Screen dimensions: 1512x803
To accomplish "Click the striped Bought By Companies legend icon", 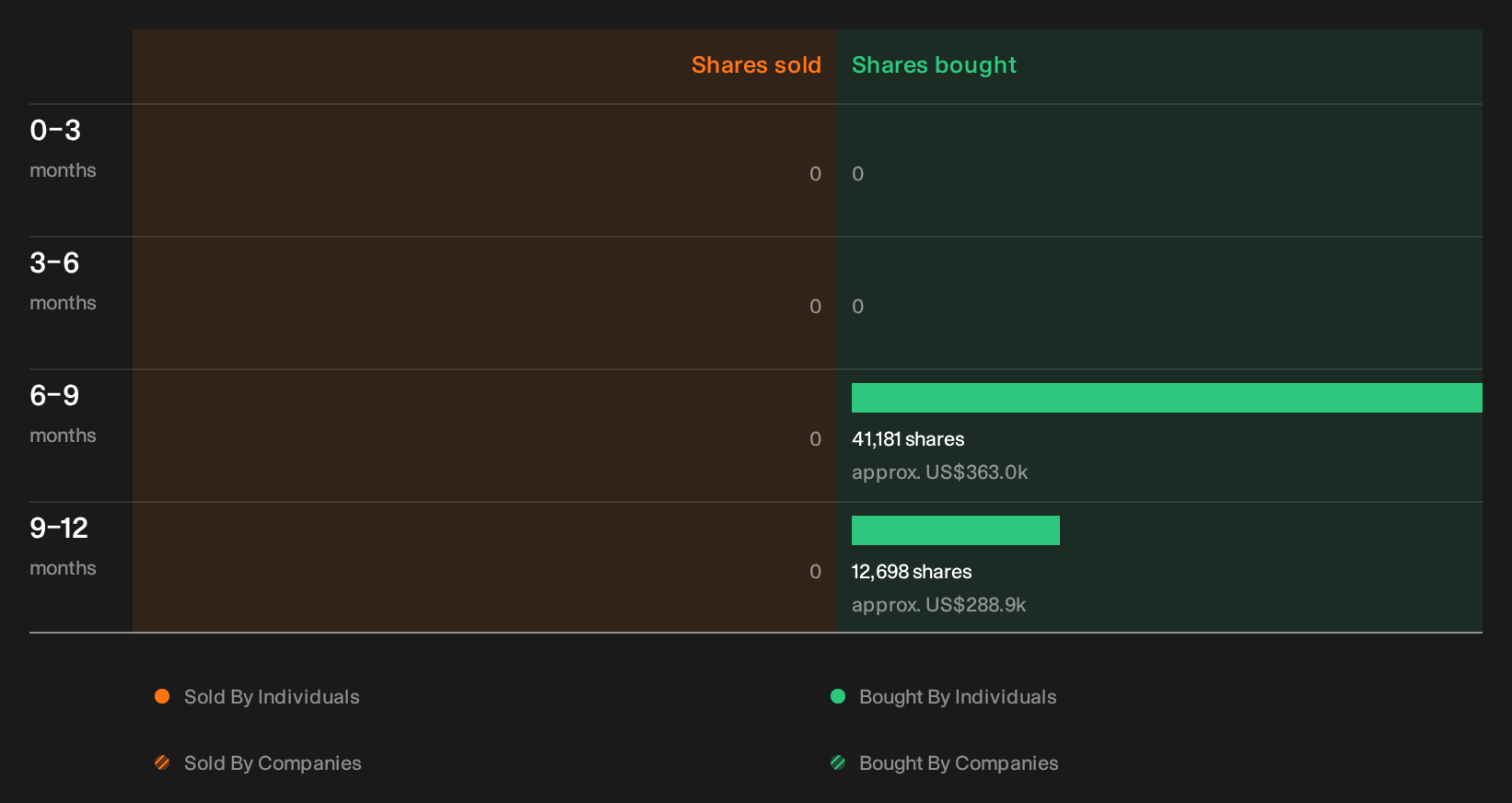I will (838, 762).
